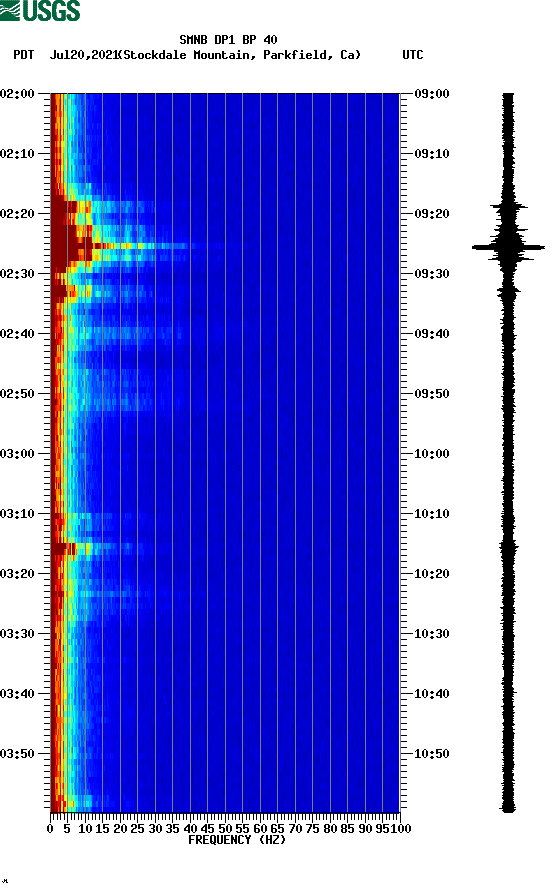Click the '09:30' UTC time label
The height and width of the screenshot is (892, 552).
pos(432,274)
